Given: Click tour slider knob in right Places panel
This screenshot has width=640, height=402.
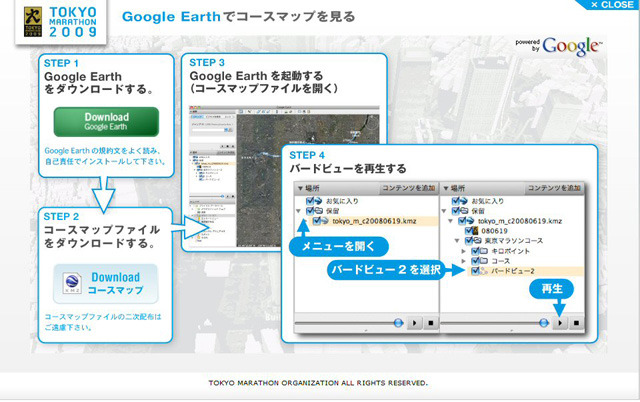Looking at the screenshot, I should click(x=544, y=323).
